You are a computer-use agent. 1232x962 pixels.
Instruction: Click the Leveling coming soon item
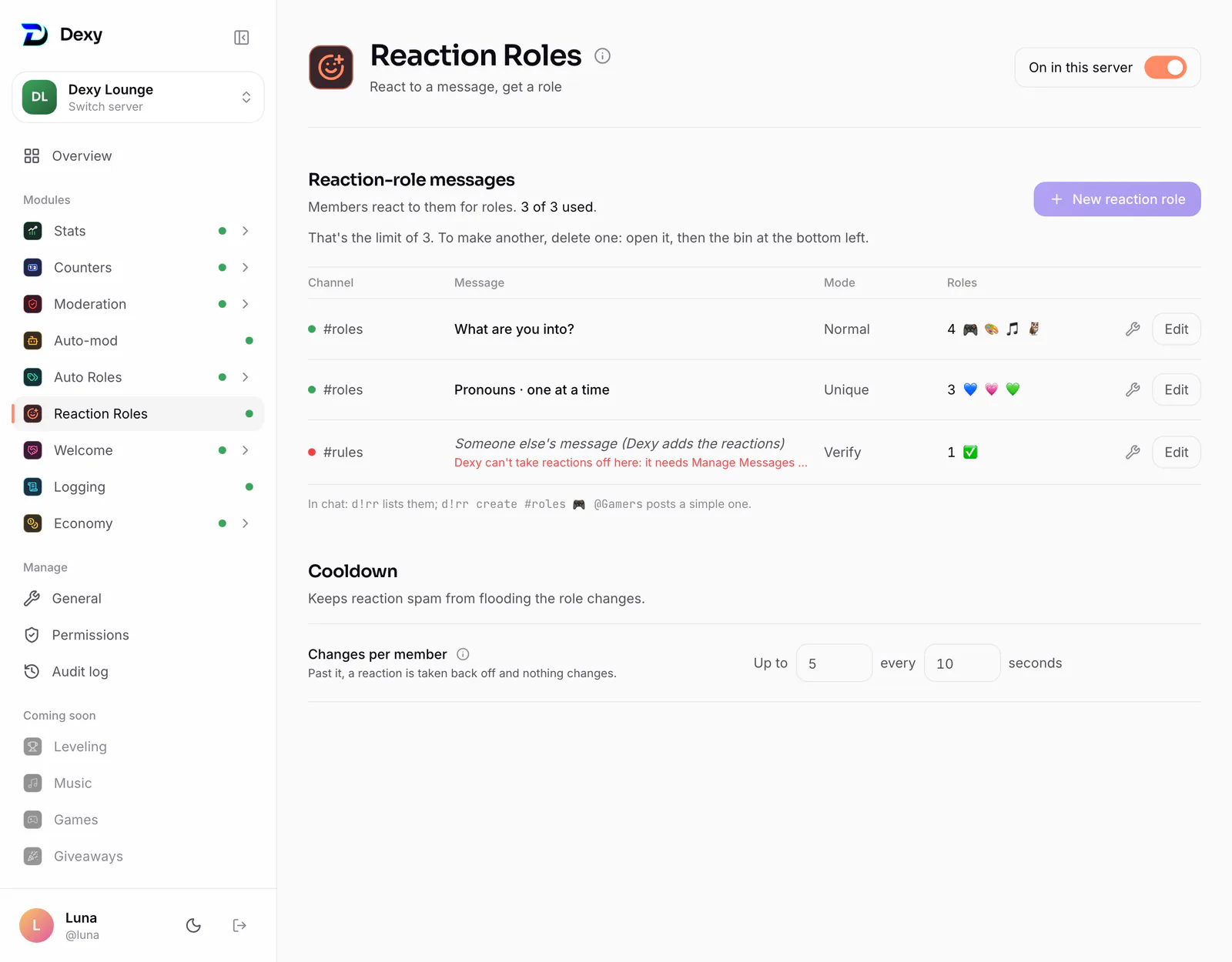coord(138,747)
